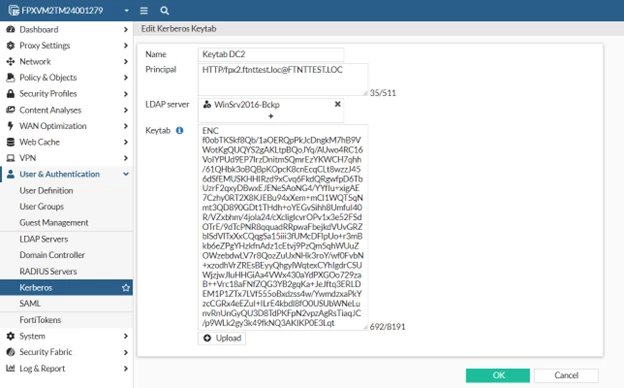Click the Network arrows icon
This screenshot has width=624, height=388.
click(11, 62)
